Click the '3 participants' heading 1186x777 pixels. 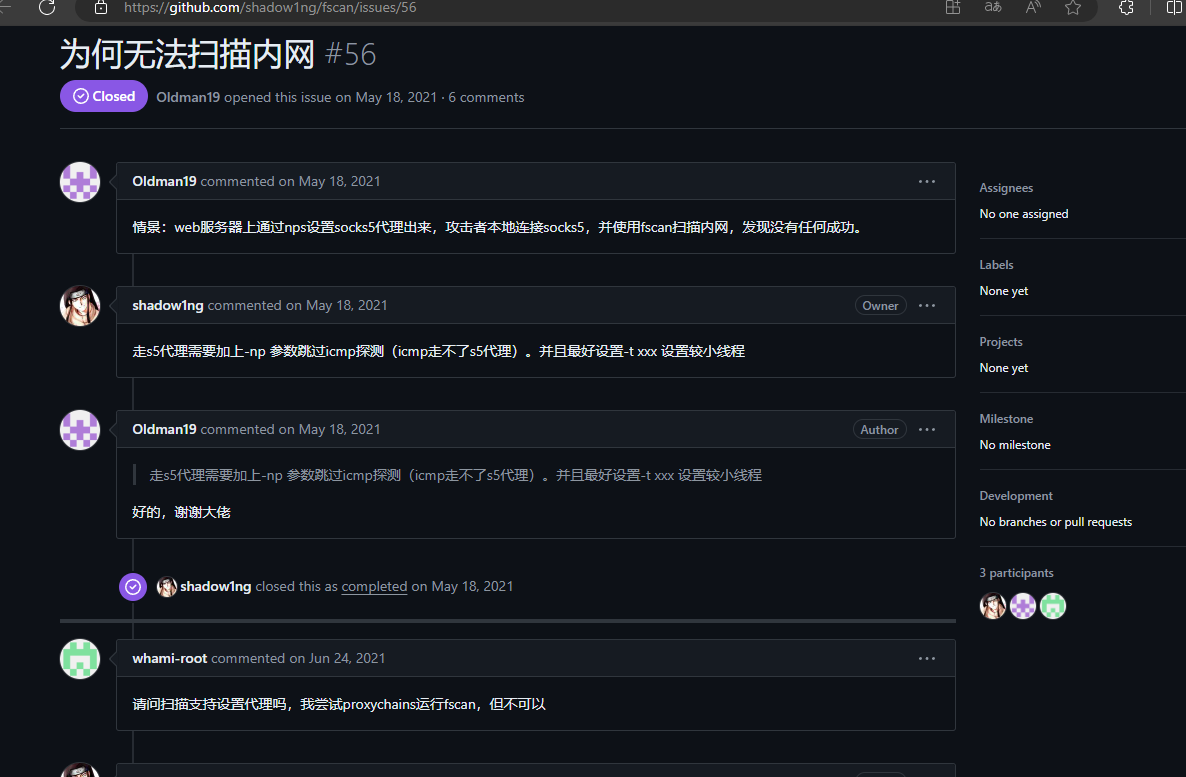pos(1017,573)
